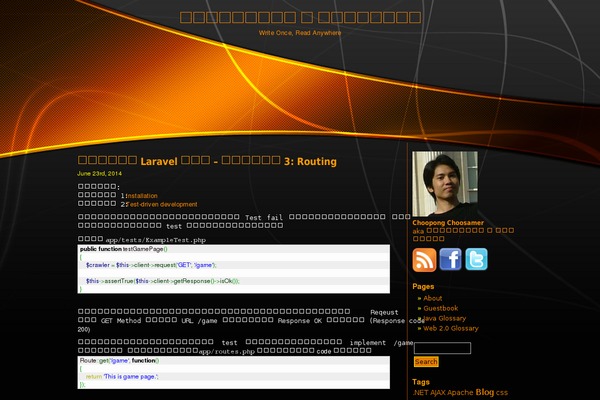The height and width of the screenshot is (400, 600).
Task: Open the Blog tag
Action: coord(485,392)
